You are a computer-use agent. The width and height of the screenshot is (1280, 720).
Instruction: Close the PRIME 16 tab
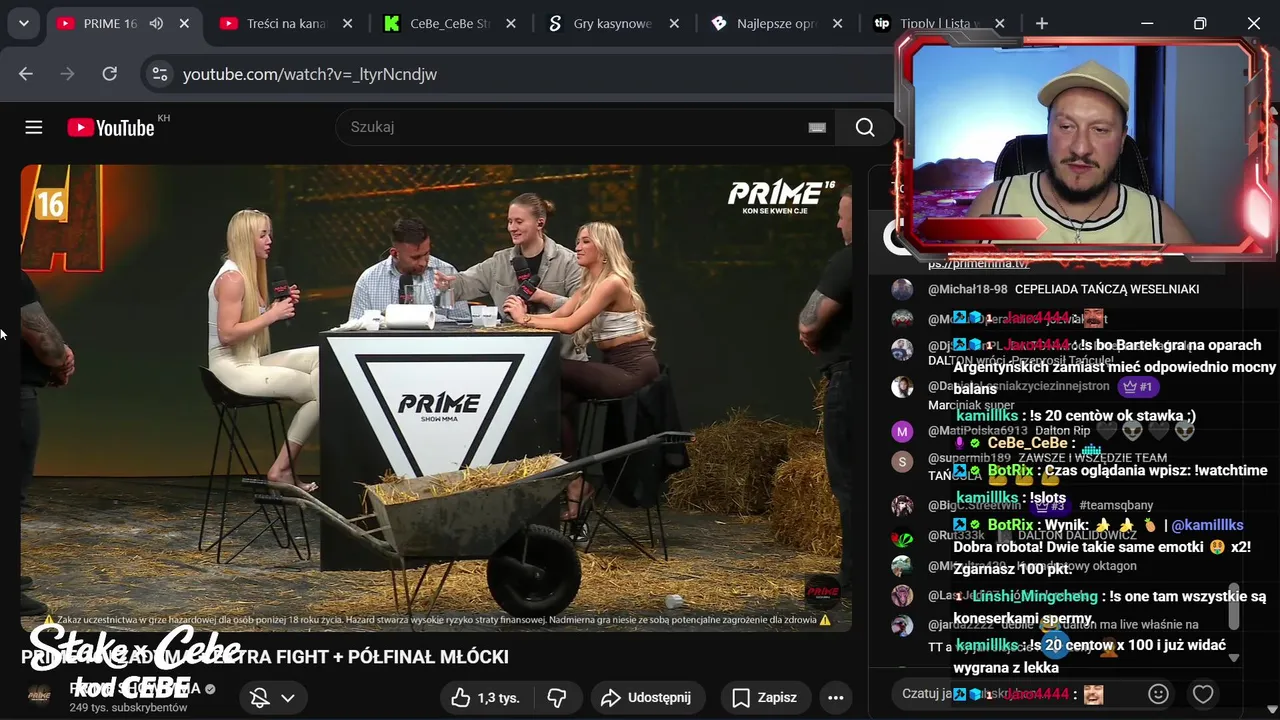click(x=184, y=23)
